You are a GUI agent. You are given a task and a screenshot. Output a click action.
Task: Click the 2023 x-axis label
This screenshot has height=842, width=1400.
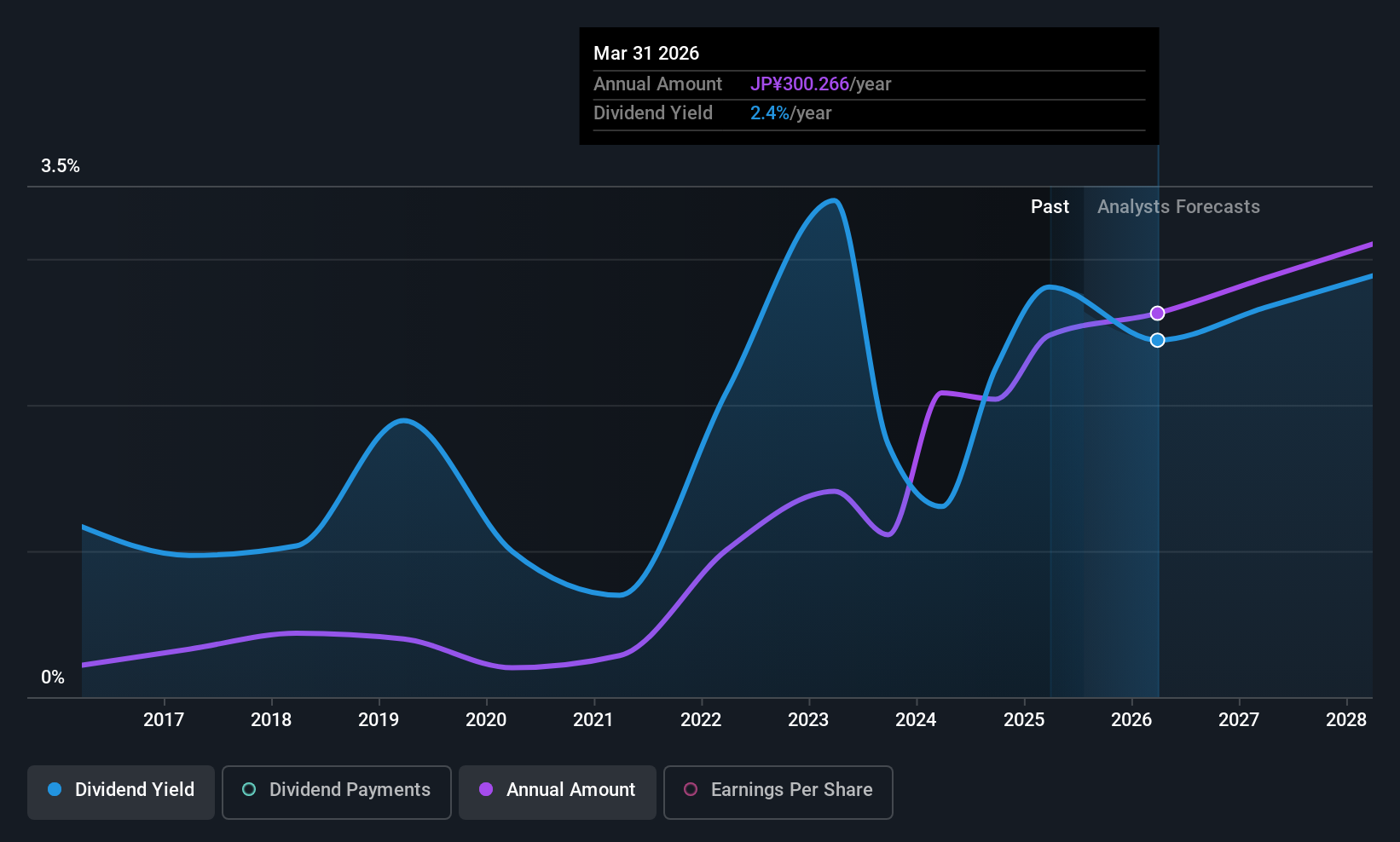pos(808,719)
